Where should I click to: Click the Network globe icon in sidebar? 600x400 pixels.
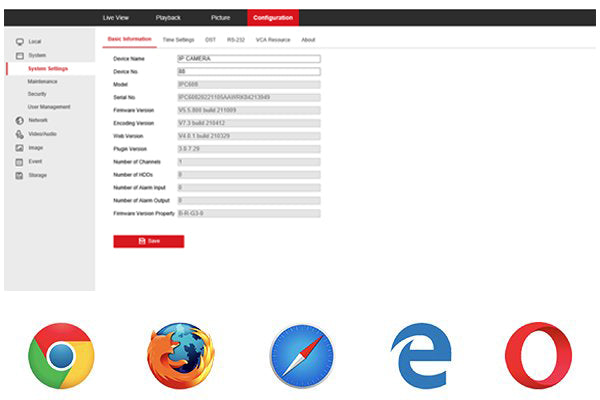[x=19, y=120]
